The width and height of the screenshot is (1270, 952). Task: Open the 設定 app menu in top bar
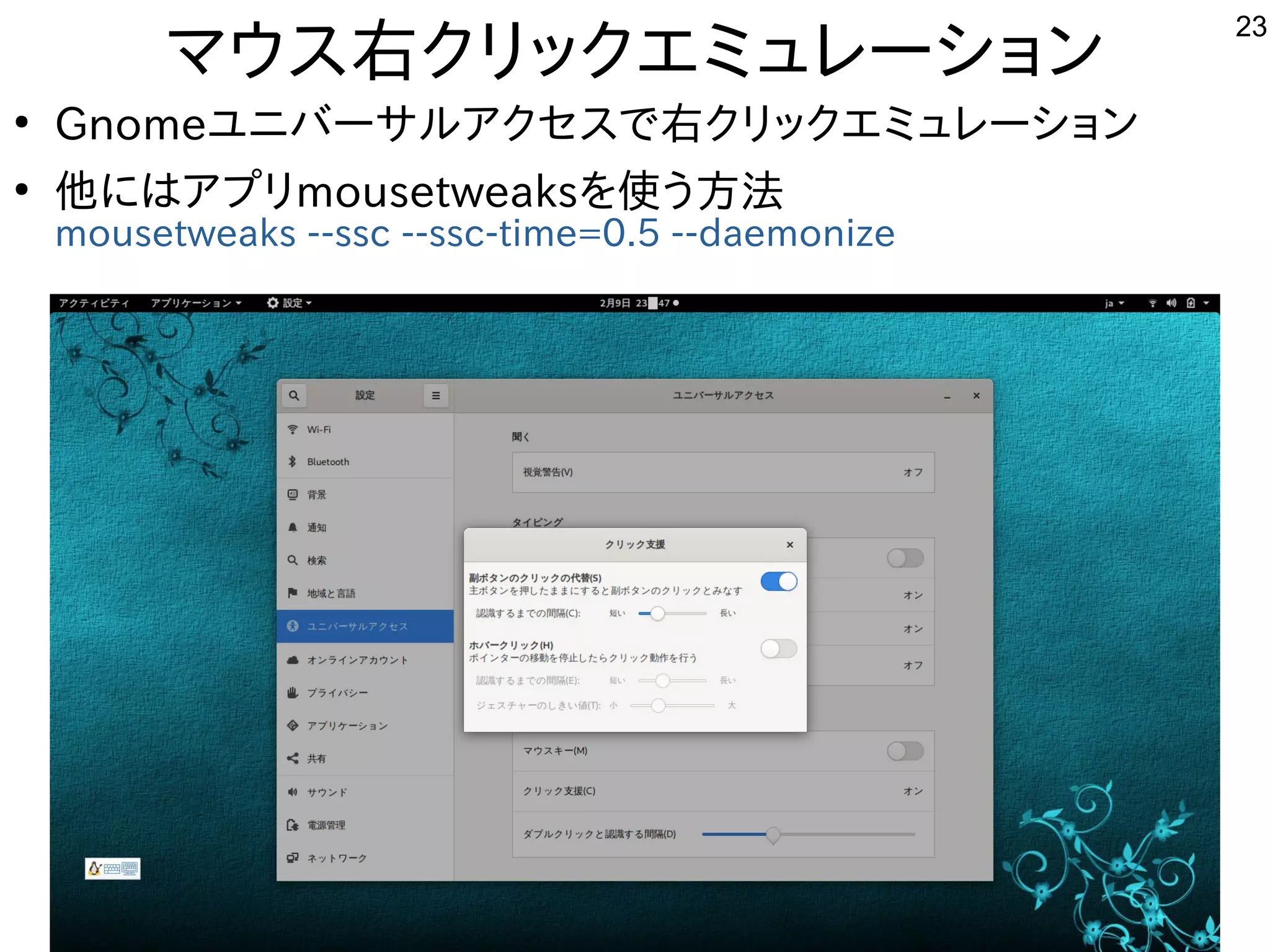(x=290, y=303)
